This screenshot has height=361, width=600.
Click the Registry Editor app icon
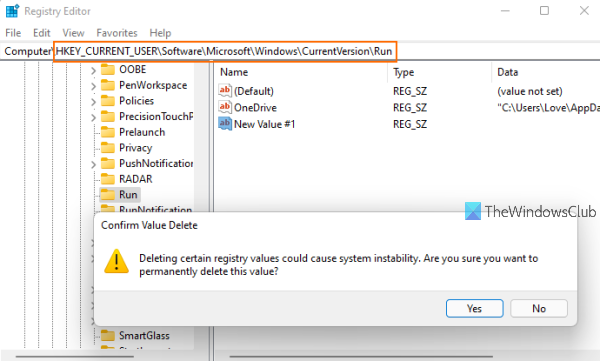pyautogui.click(x=12, y=11)
